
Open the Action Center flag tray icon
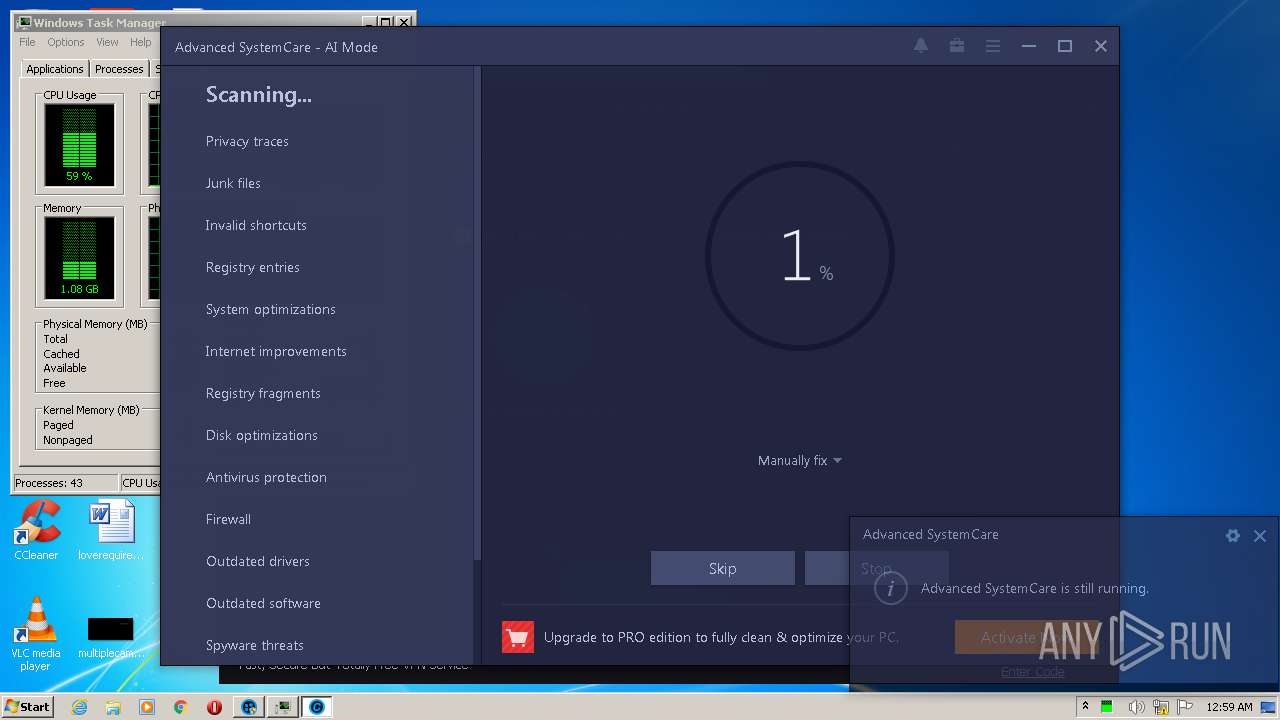click(x=1186, y=707)
